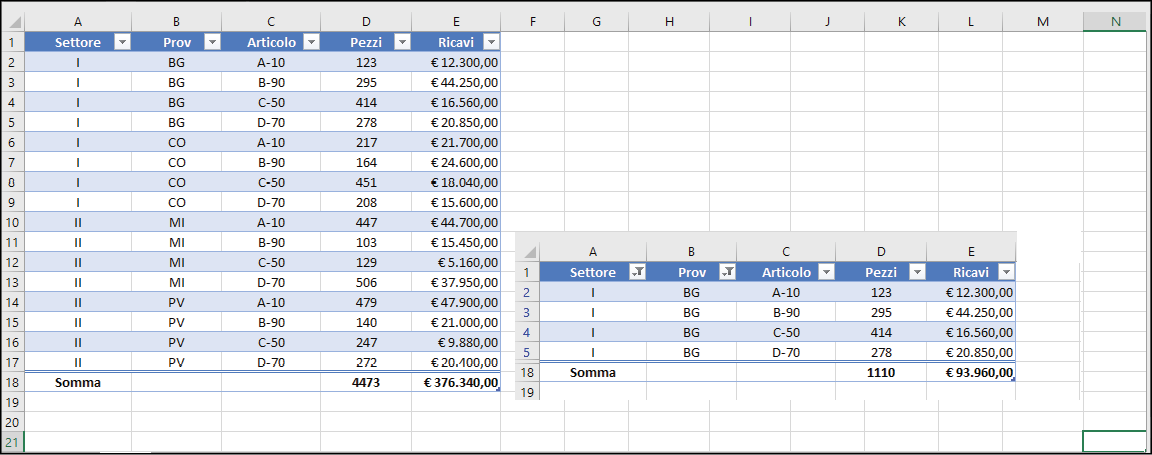
Task: Click select-all corner of filtered table image
Action: coord(529,252)
